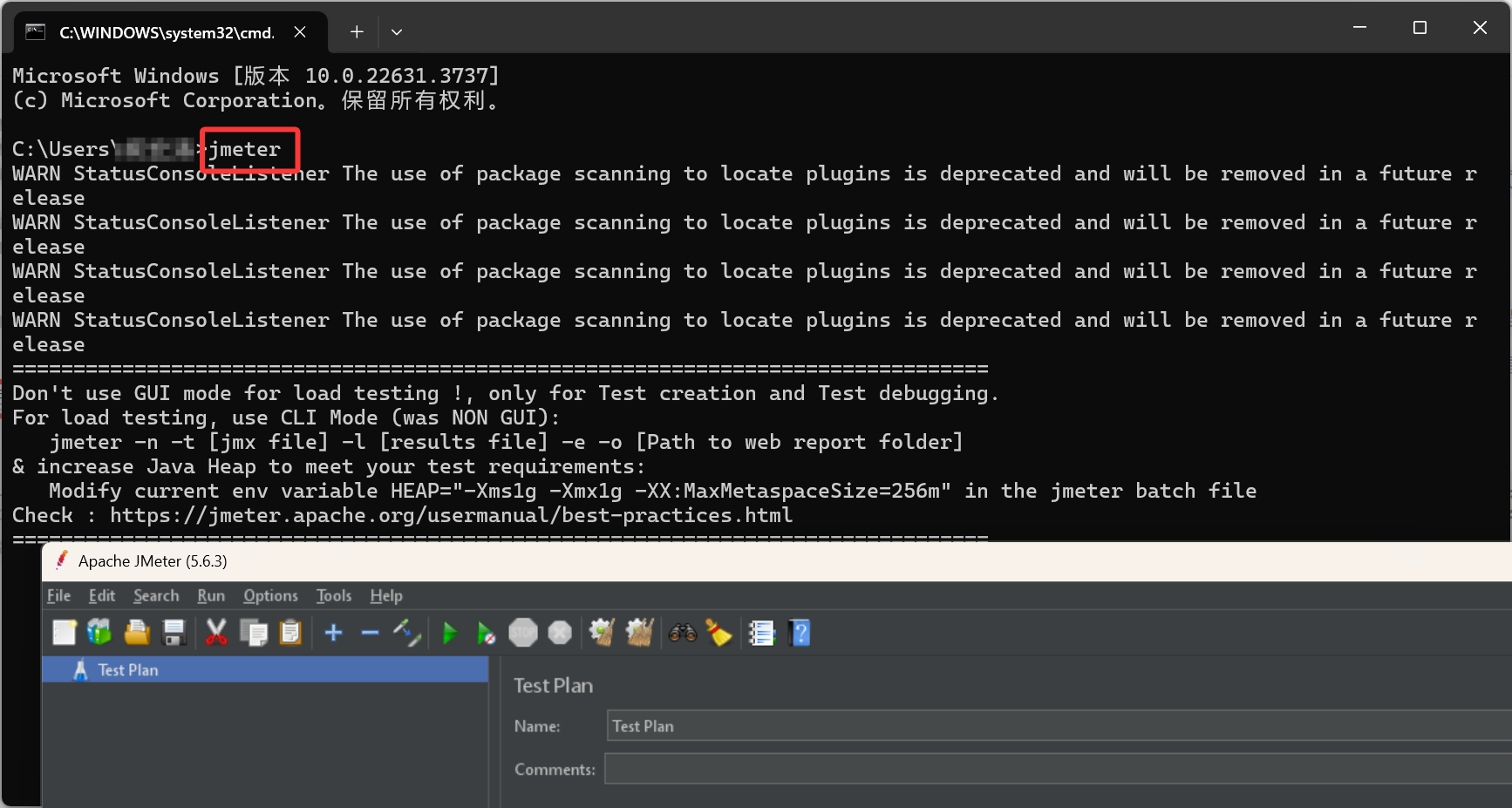The width and height of the screenshot is (1512, 808).
Task: Start the test with green play icon
Action: click(450, 633)
